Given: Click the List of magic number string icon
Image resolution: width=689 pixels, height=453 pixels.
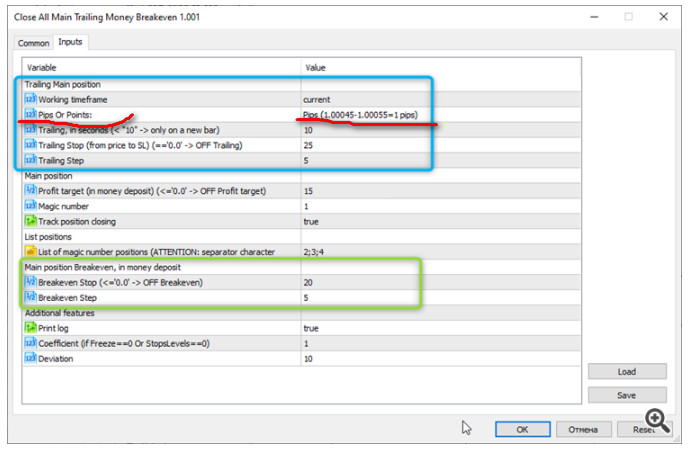Looking at the screenshot, I should click(30, 251).
